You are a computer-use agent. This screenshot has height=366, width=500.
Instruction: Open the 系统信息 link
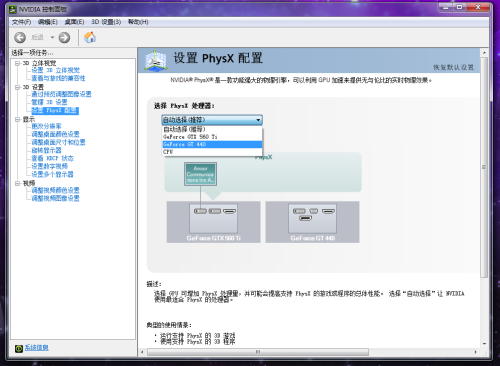click(x=37, y=347)
